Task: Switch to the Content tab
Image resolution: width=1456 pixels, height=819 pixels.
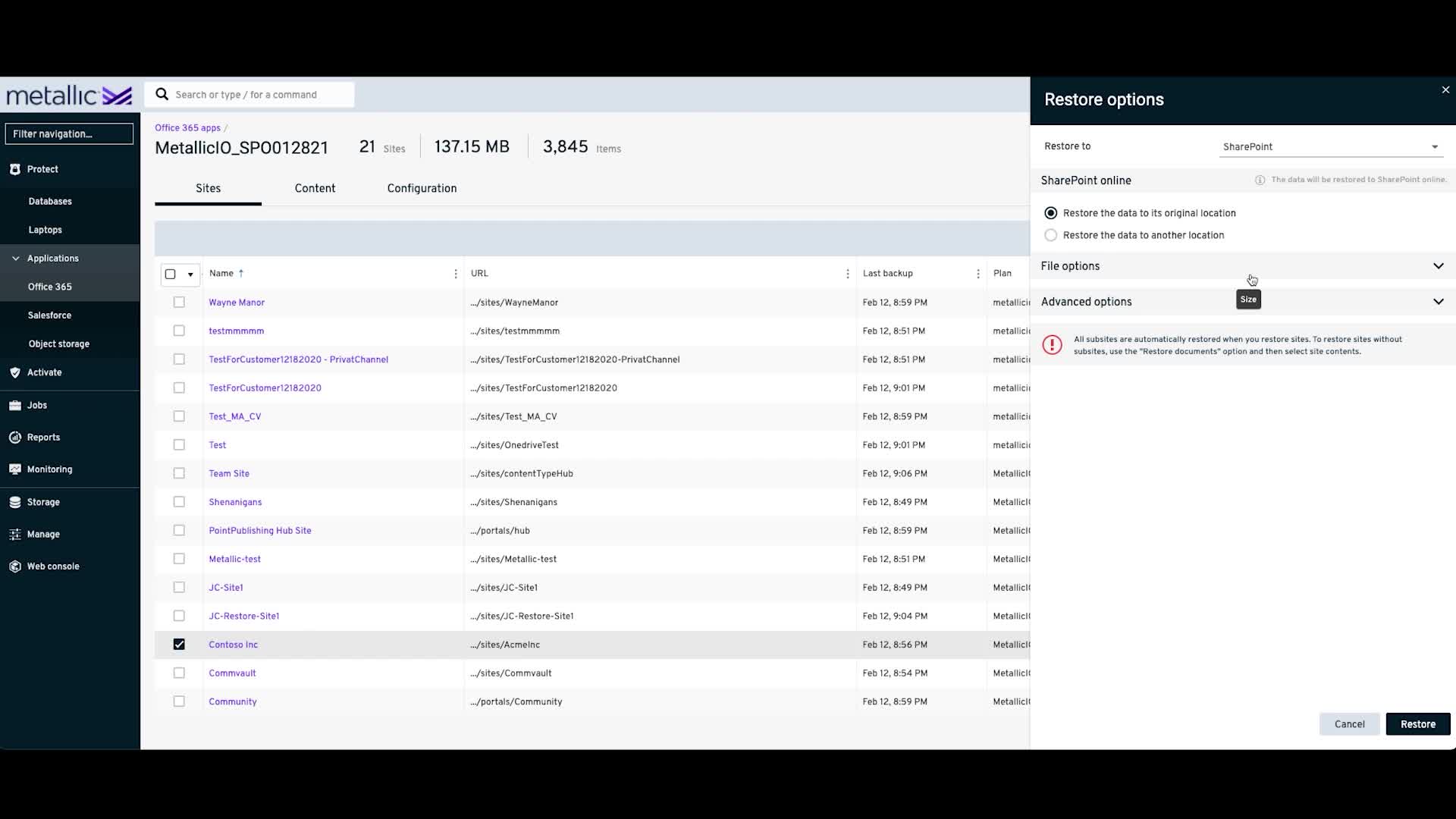Action: 315,188
